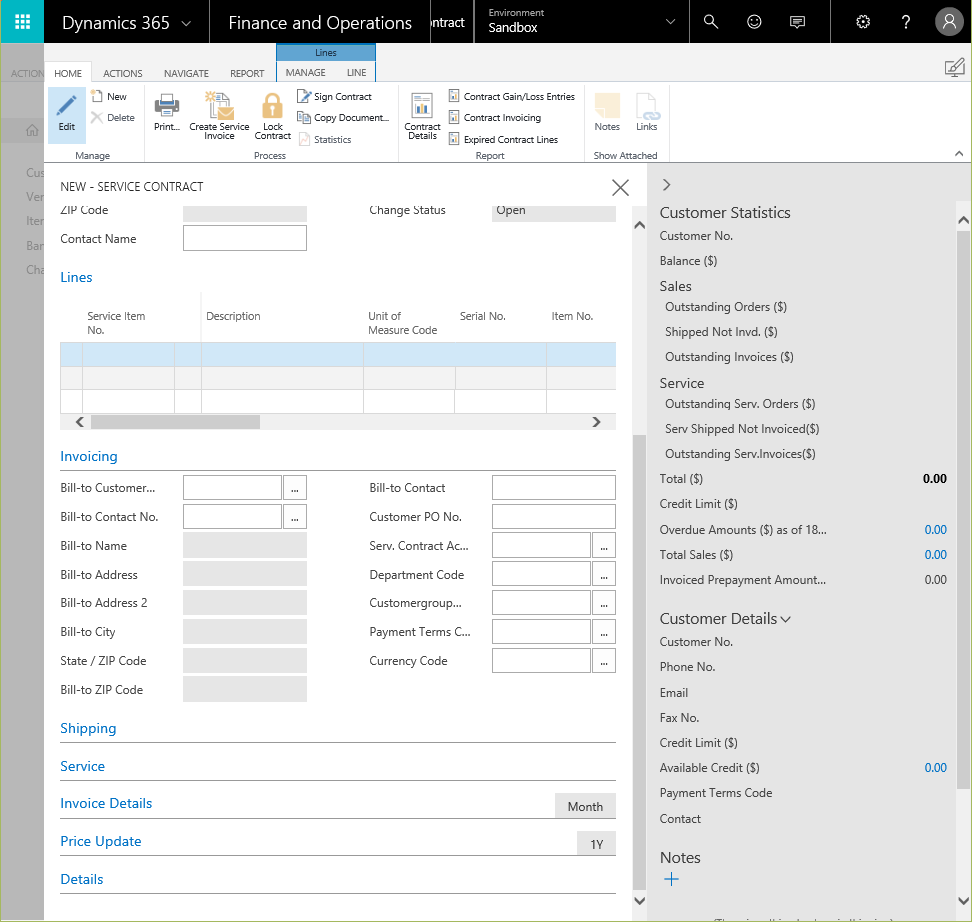972x922 pixels.
Task: Open the settings gear icon
Action: pos(863,22)
